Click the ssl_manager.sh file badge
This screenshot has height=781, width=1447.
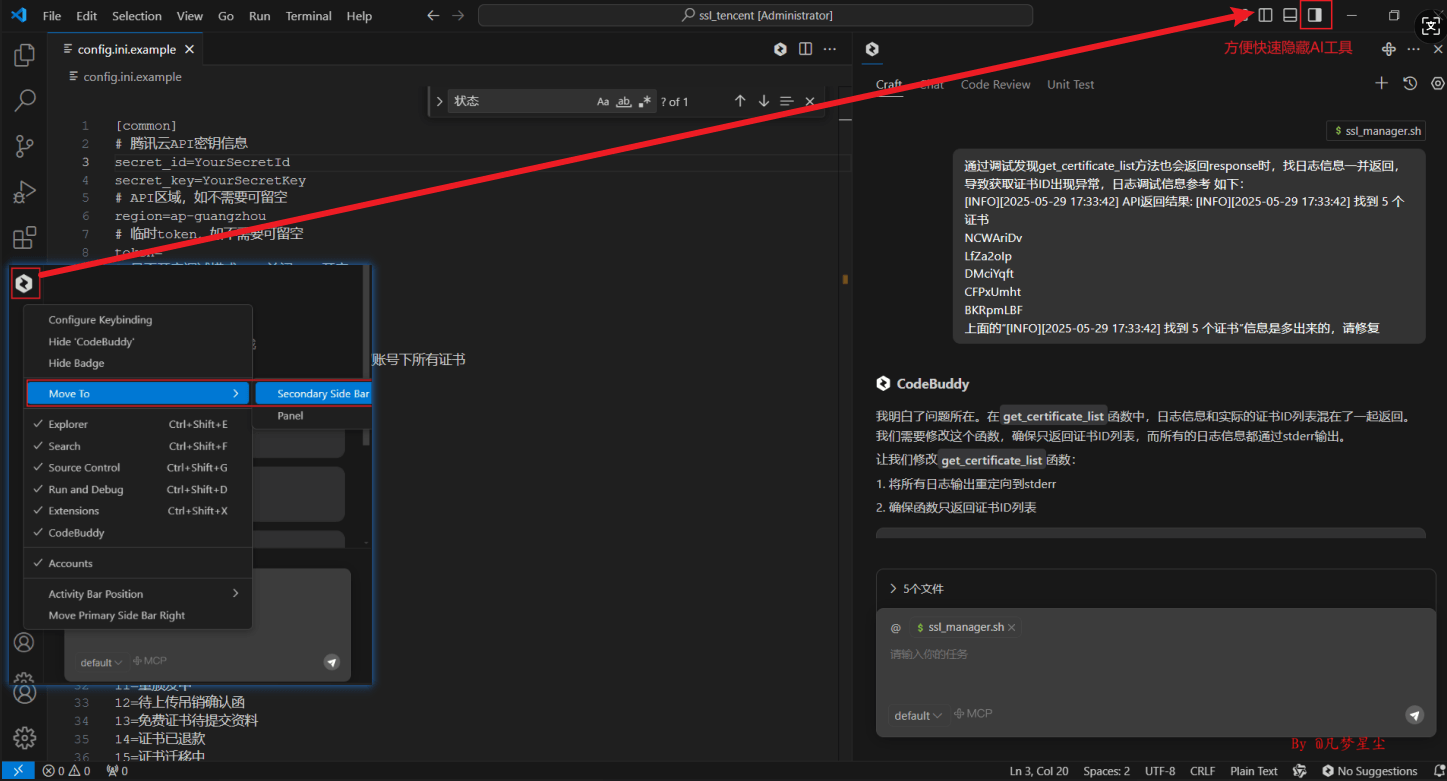(1376, 130)
